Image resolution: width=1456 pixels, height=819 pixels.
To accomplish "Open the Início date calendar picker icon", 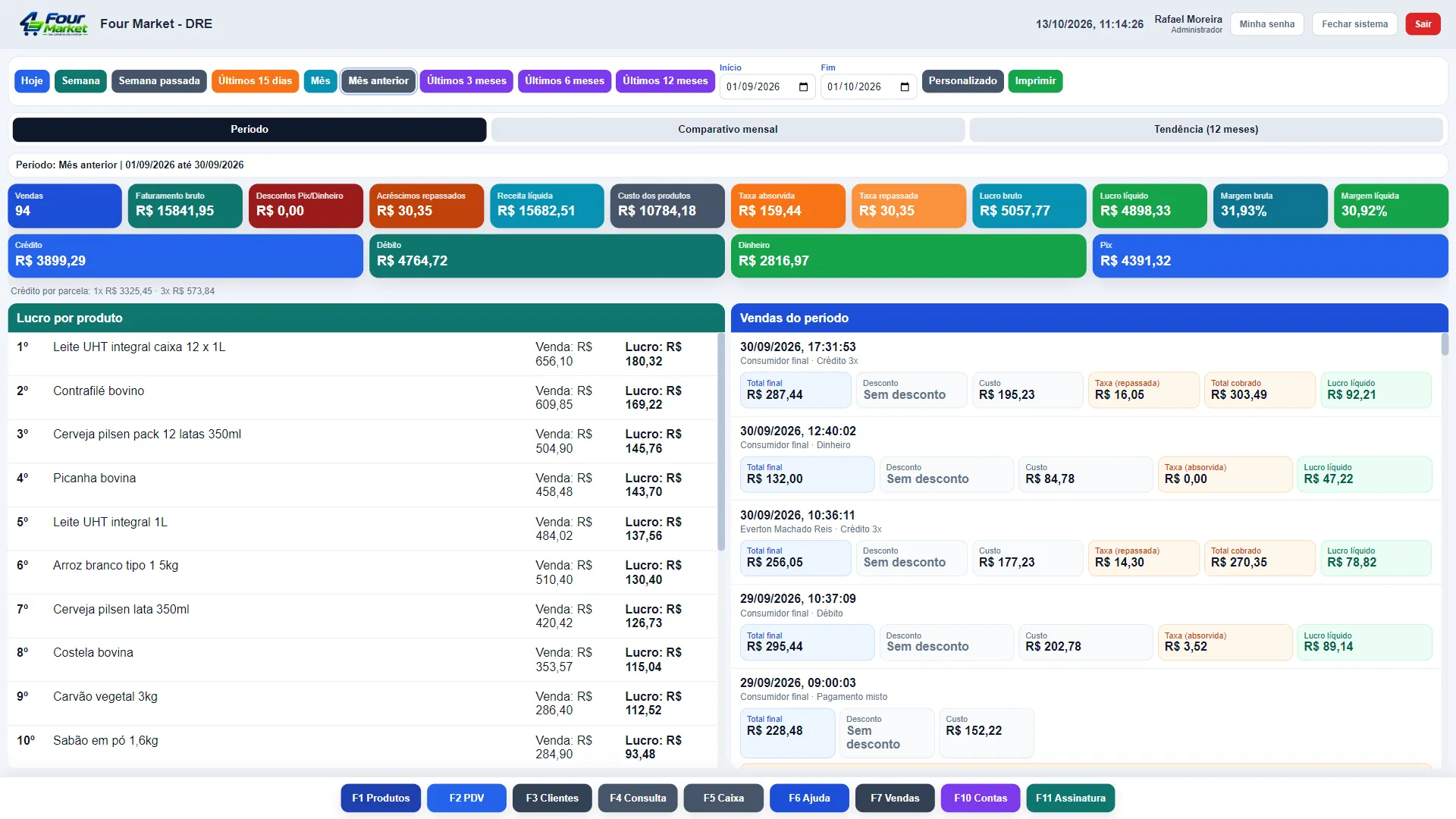I will tap(804, 87).
